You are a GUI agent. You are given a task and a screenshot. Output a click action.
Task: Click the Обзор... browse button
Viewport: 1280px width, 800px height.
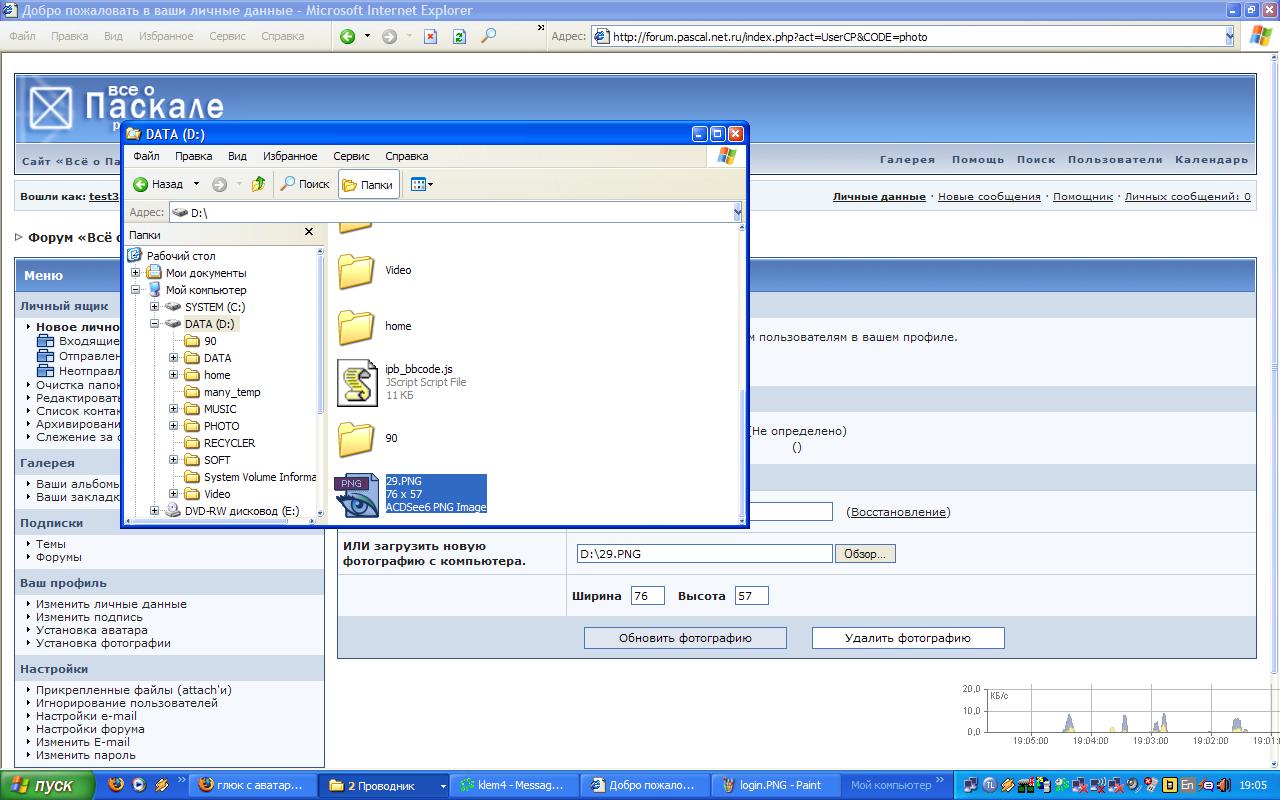[x=866, y=554]
